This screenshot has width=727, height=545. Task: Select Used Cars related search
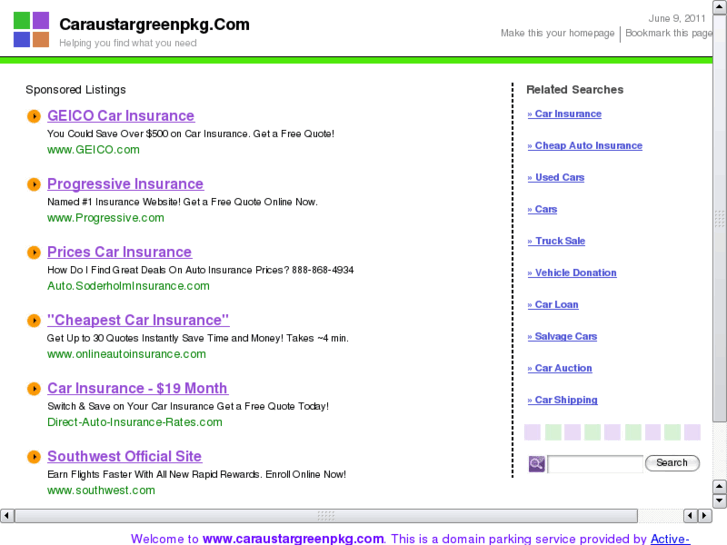[556, 178]
